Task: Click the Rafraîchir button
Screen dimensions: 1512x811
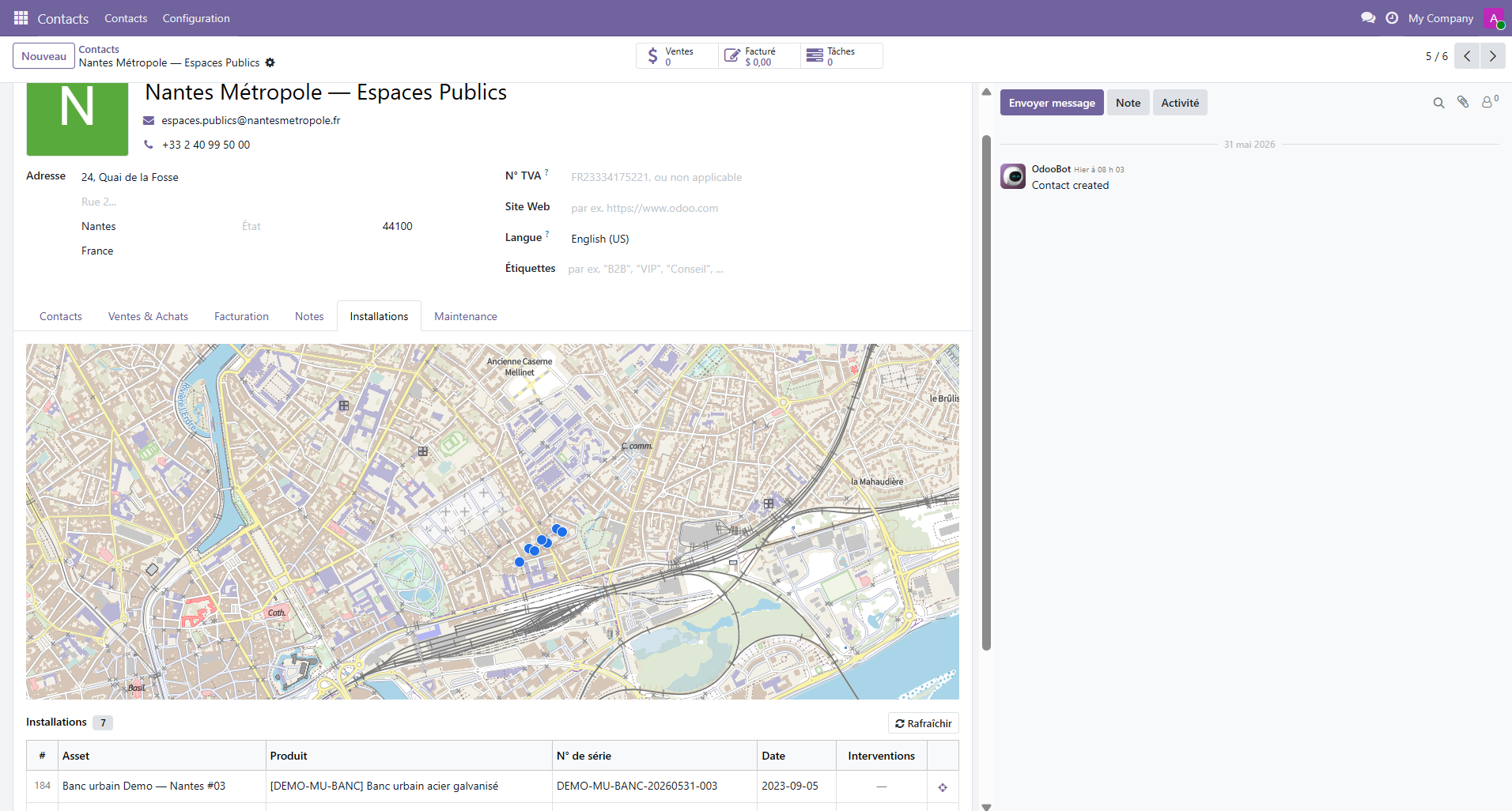Action: click(x=924, y=723)
